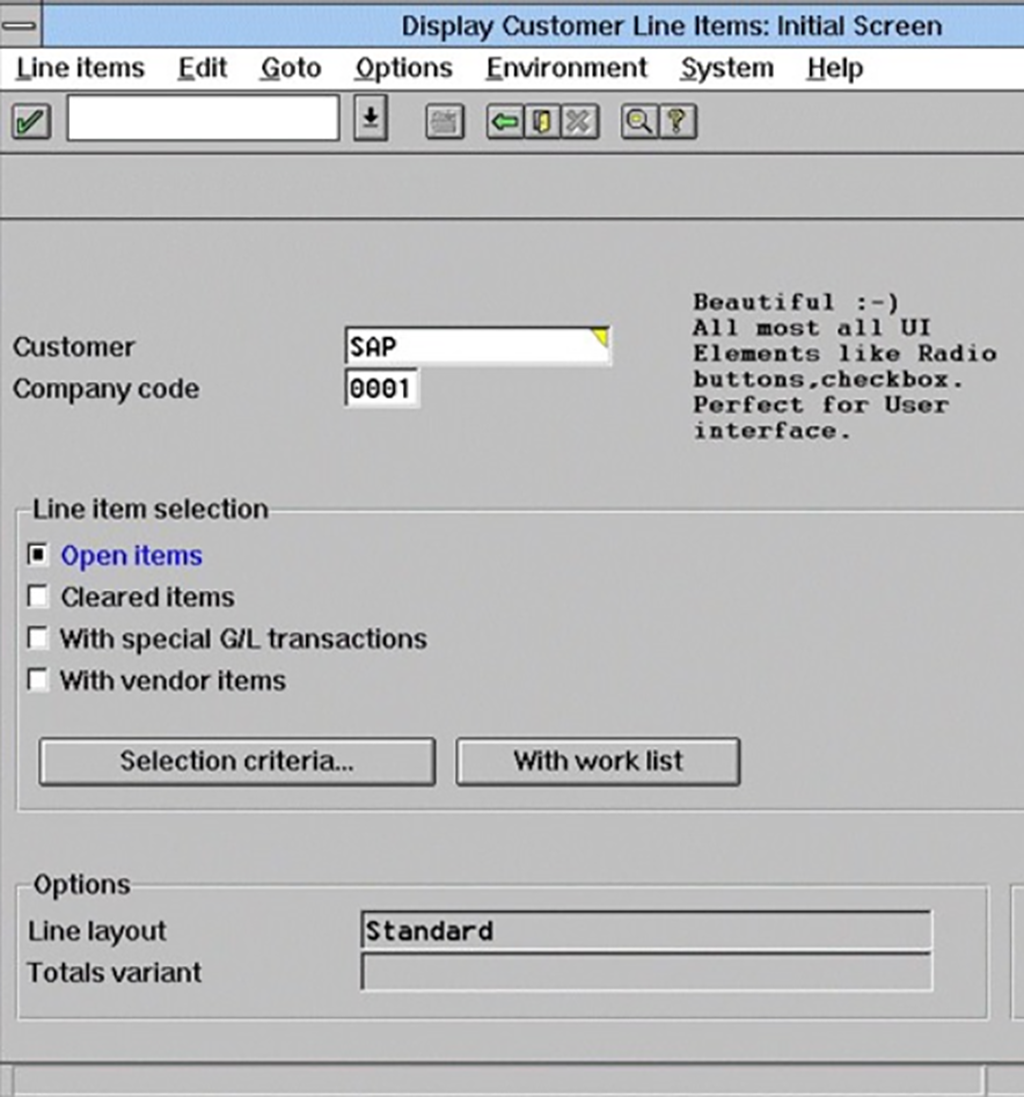Click the greyed-out Save icon in toolbar
The width and height of the screenshot is (1024, 1097).
(x=444, y=122)
